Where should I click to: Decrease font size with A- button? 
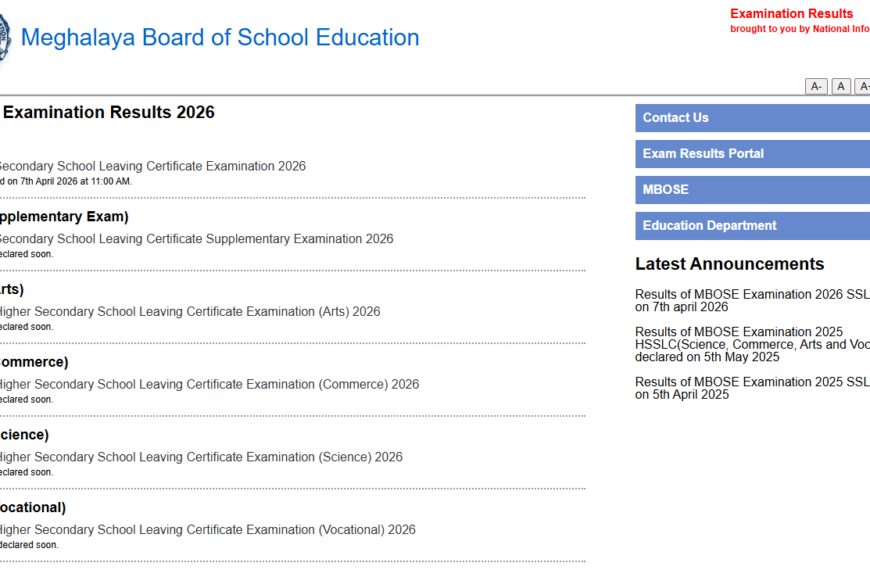tap(816, 87)
